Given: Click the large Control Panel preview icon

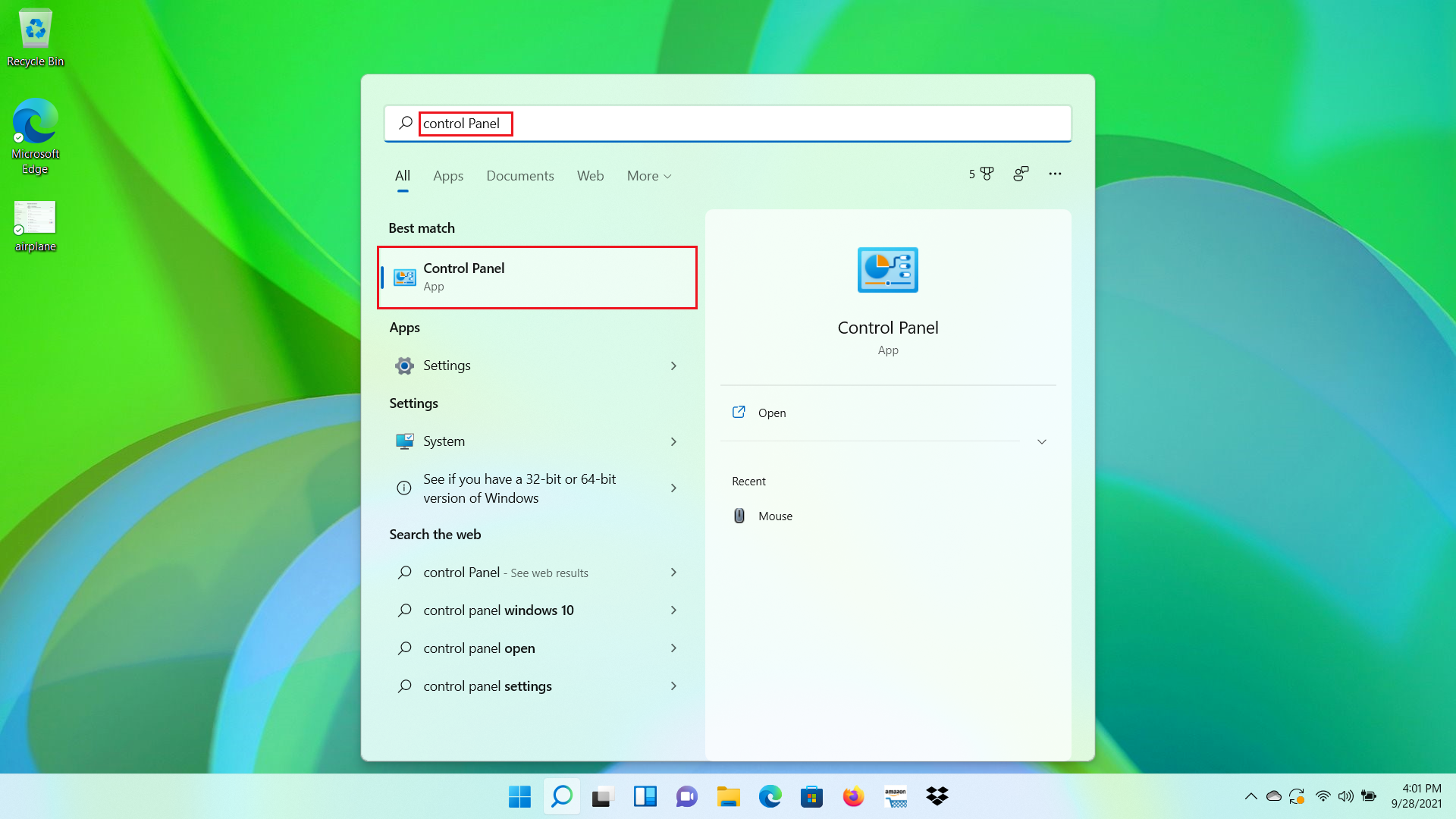Looking at the screenshot, I should (x=888, y=270).
